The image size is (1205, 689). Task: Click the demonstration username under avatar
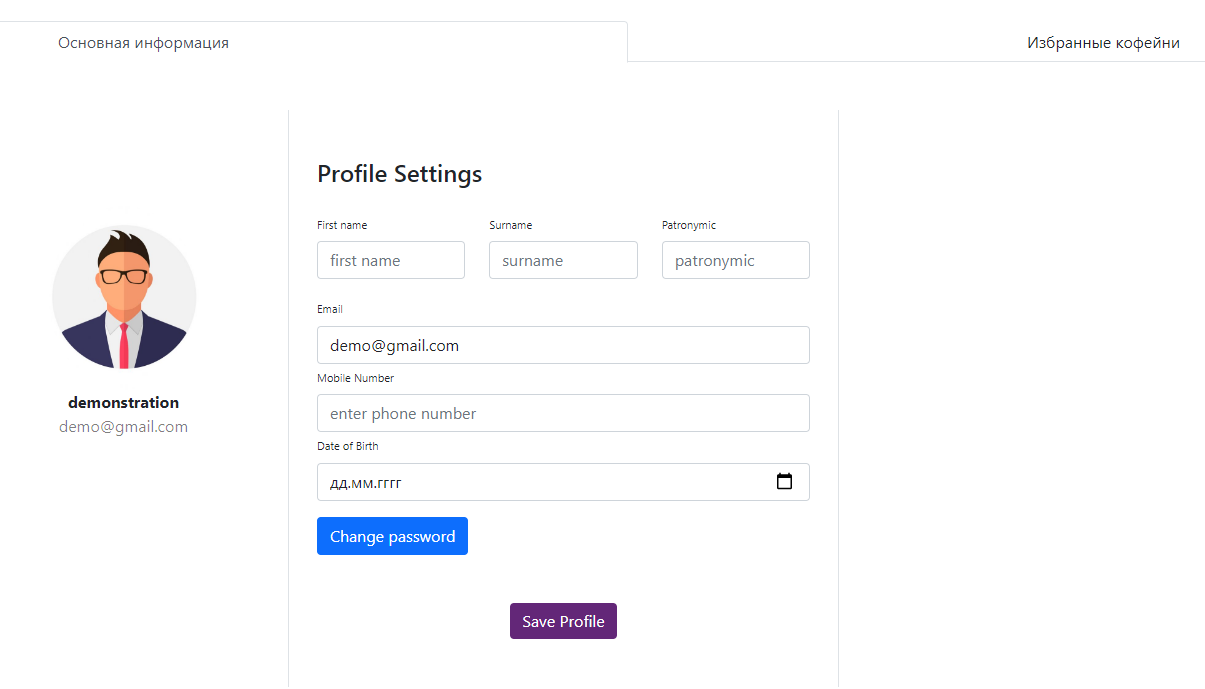click(124, 403)
